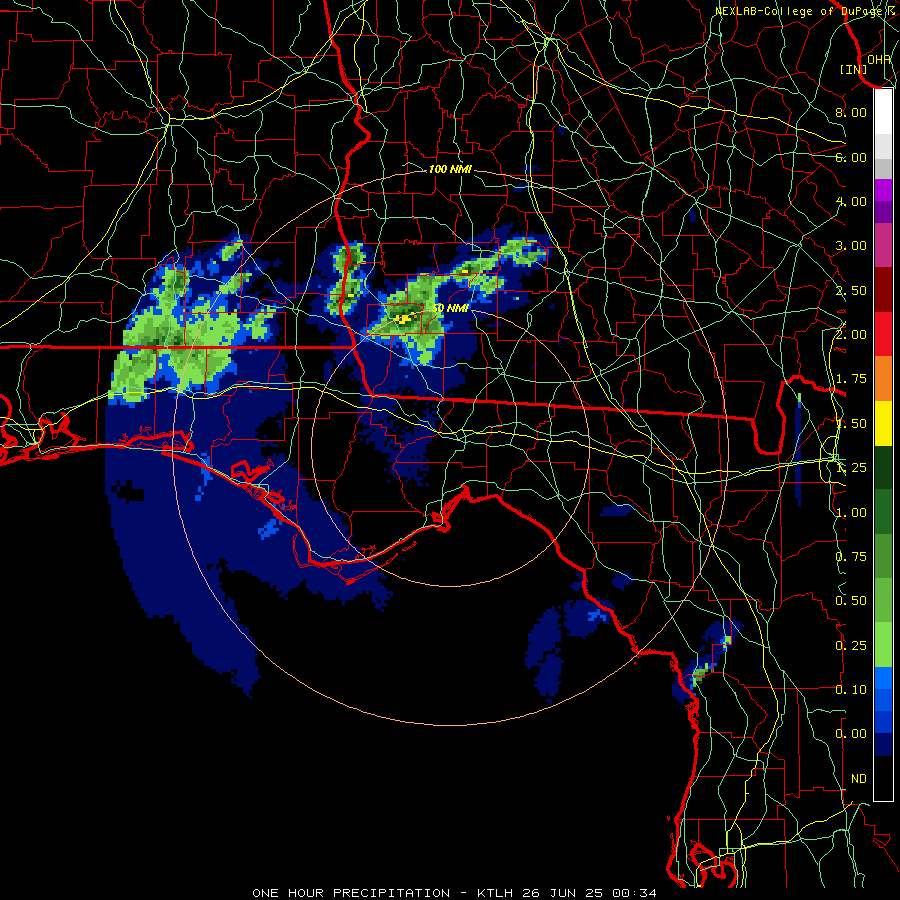900x900 pixels.
Task: Click the One Hour Precipitation KTLH title text
Action: point(455,893)
